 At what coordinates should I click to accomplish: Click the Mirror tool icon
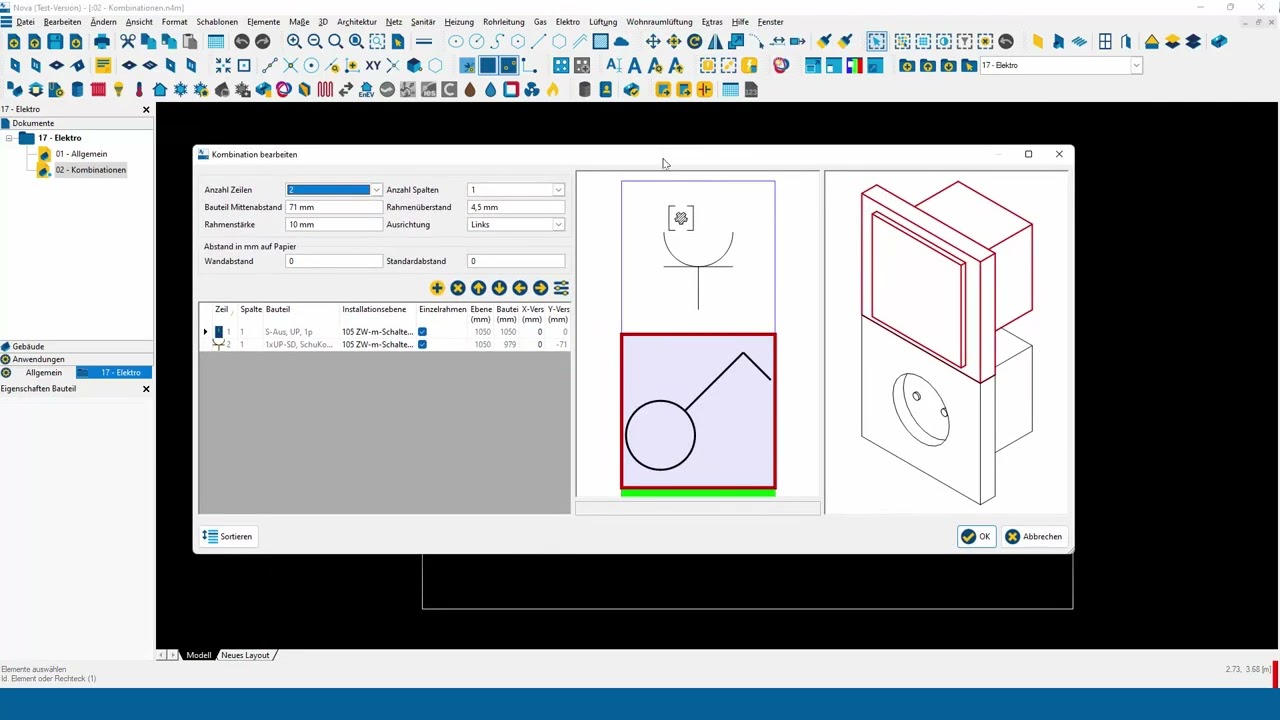[715, 42]
